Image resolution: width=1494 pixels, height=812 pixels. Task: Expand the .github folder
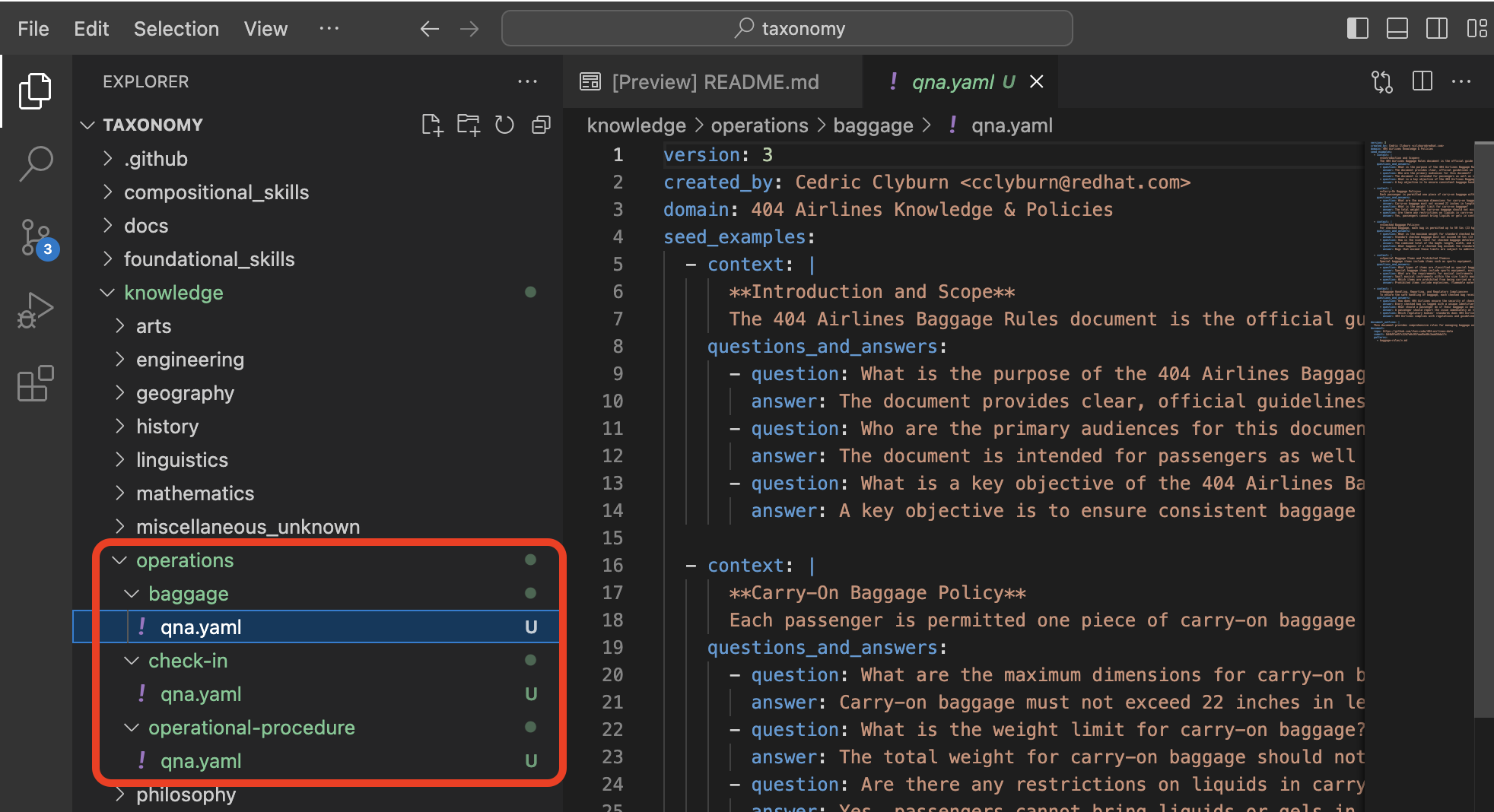coord(108,159)
